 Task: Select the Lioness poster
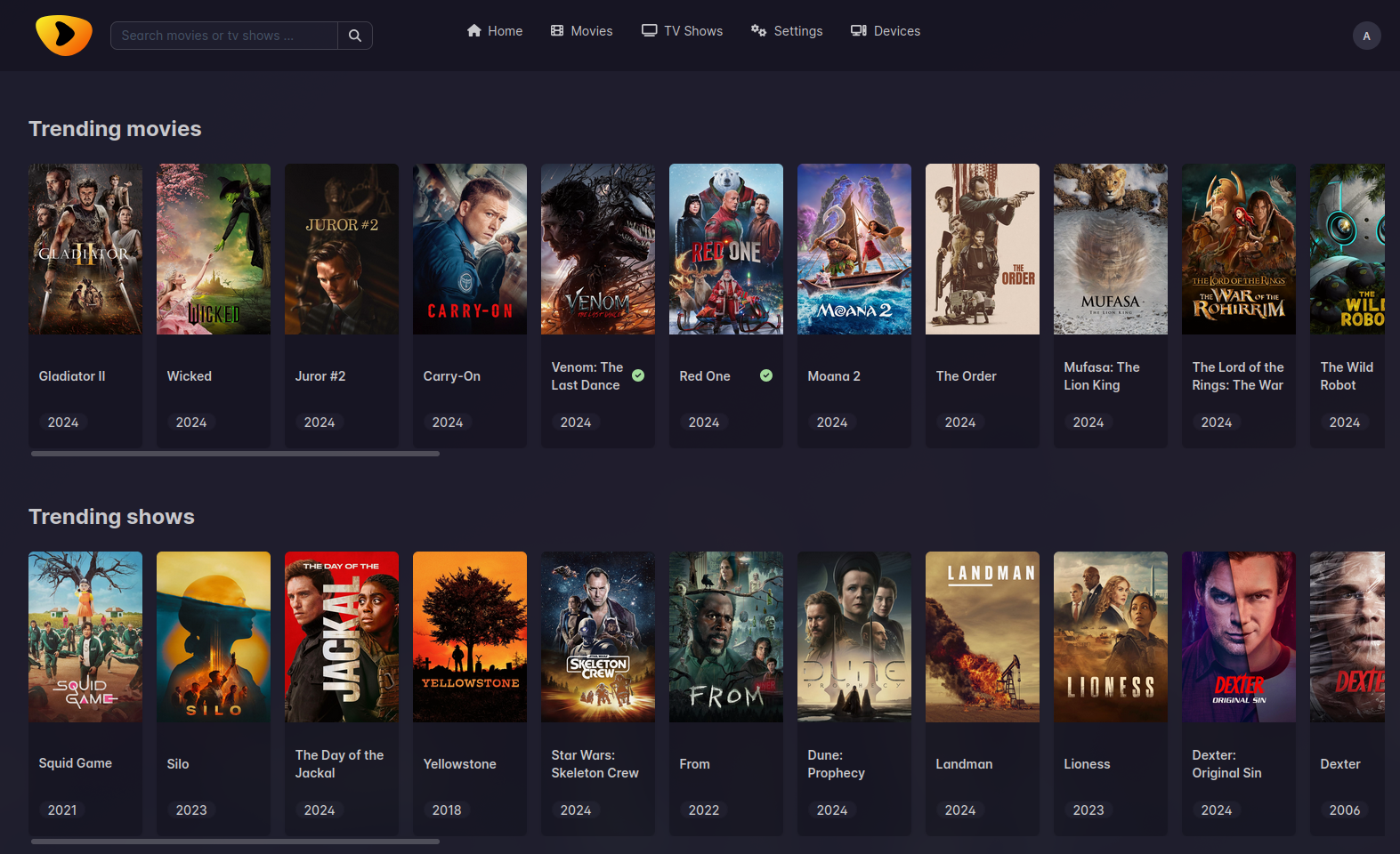(x=1111, y=637)
